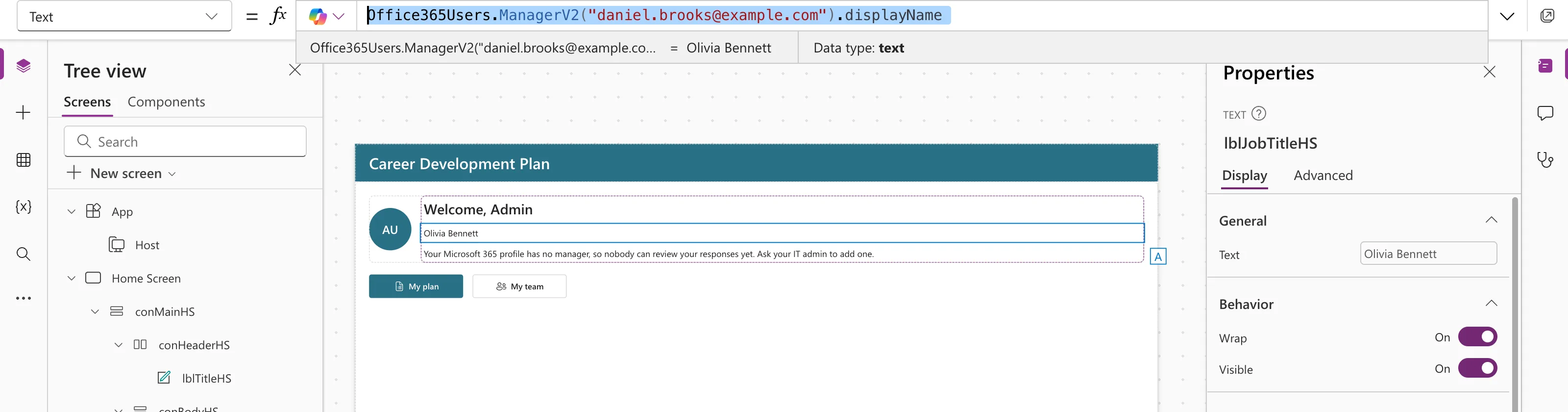This screenshot has height=412, width=1568.
Task: Expand the formula bar chevron
Action: coord(1507,17)
